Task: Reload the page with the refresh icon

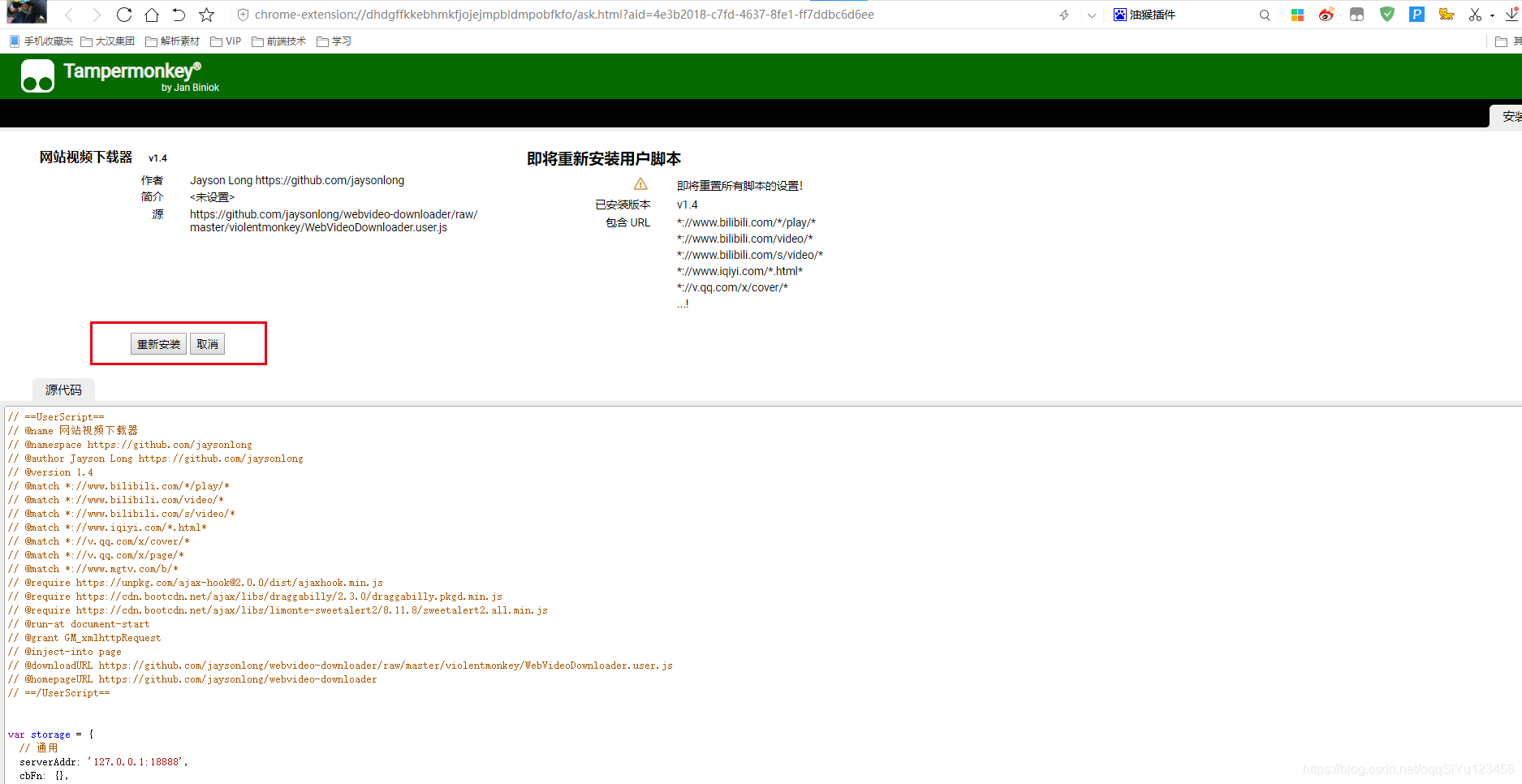Action: point(124,15)
